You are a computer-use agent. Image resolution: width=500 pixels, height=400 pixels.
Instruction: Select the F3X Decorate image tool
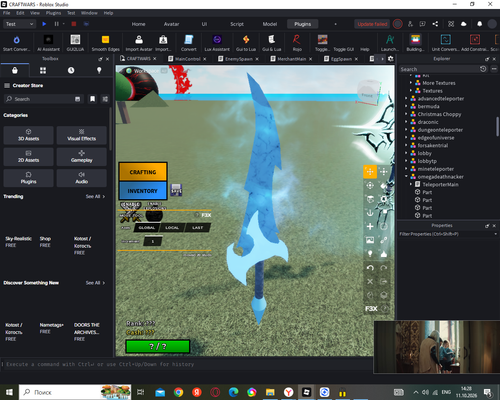pyautogui.click(x=370, y=240)
